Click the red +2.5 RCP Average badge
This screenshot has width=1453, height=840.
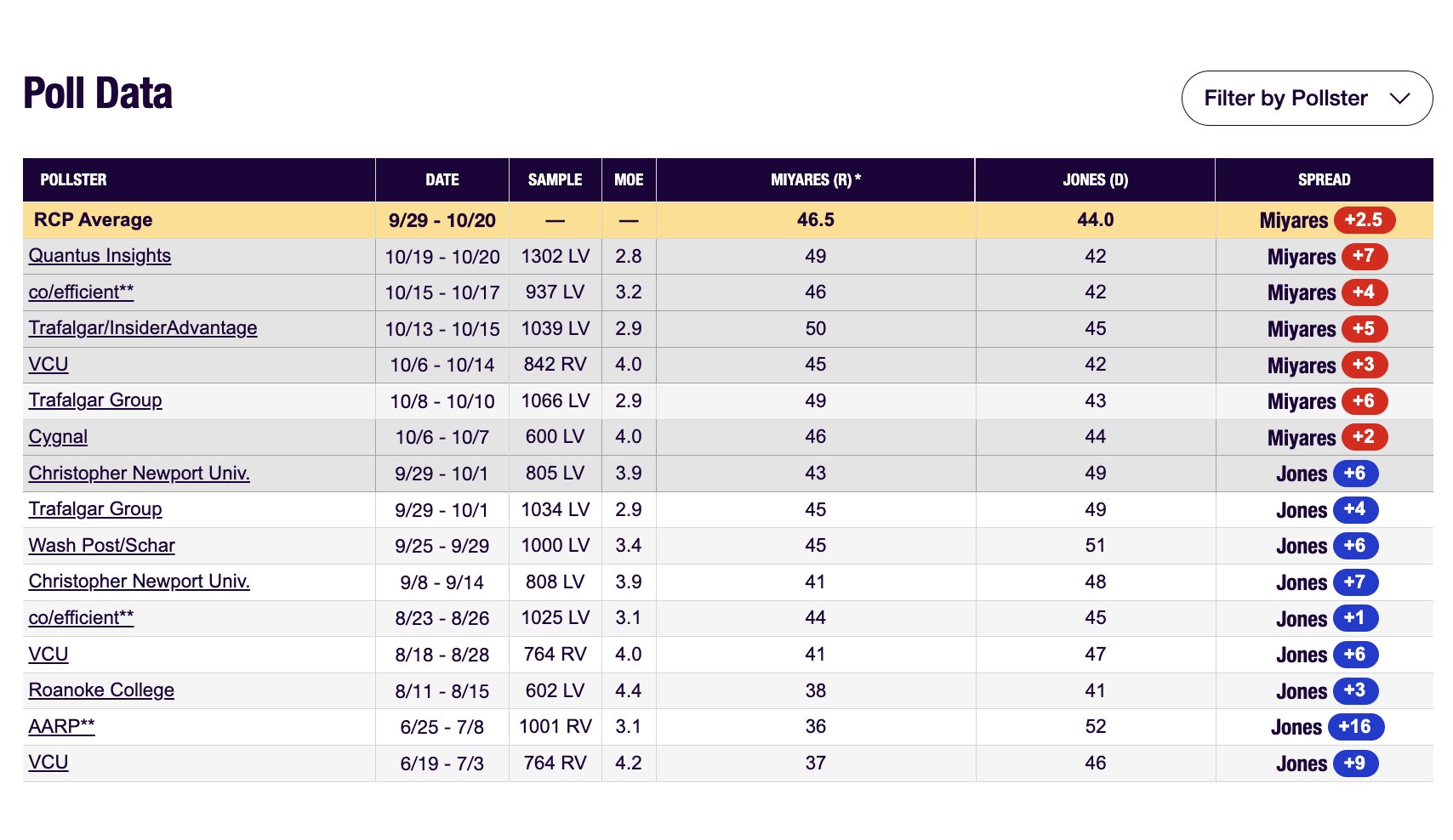(x=1364, y=220)
